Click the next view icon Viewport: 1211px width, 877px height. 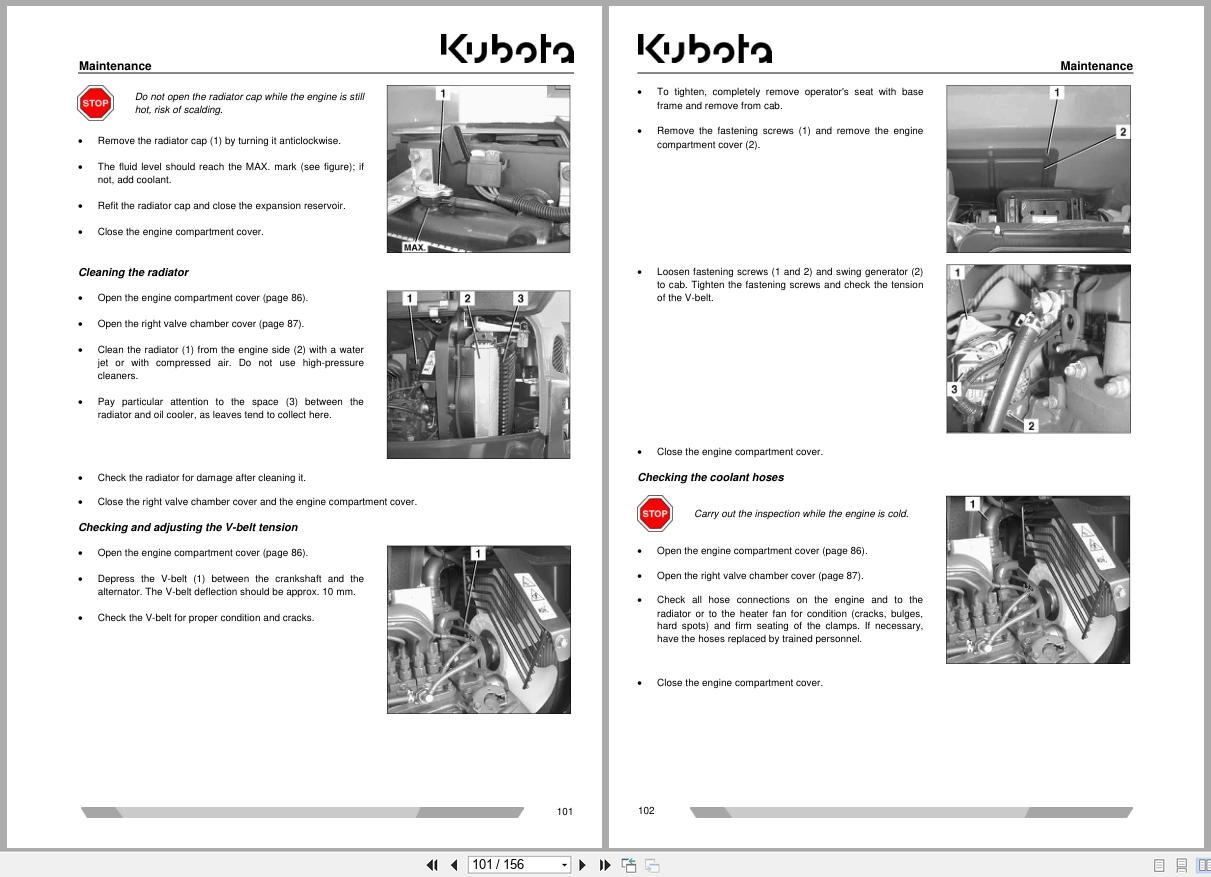click(x=650, y=864)
